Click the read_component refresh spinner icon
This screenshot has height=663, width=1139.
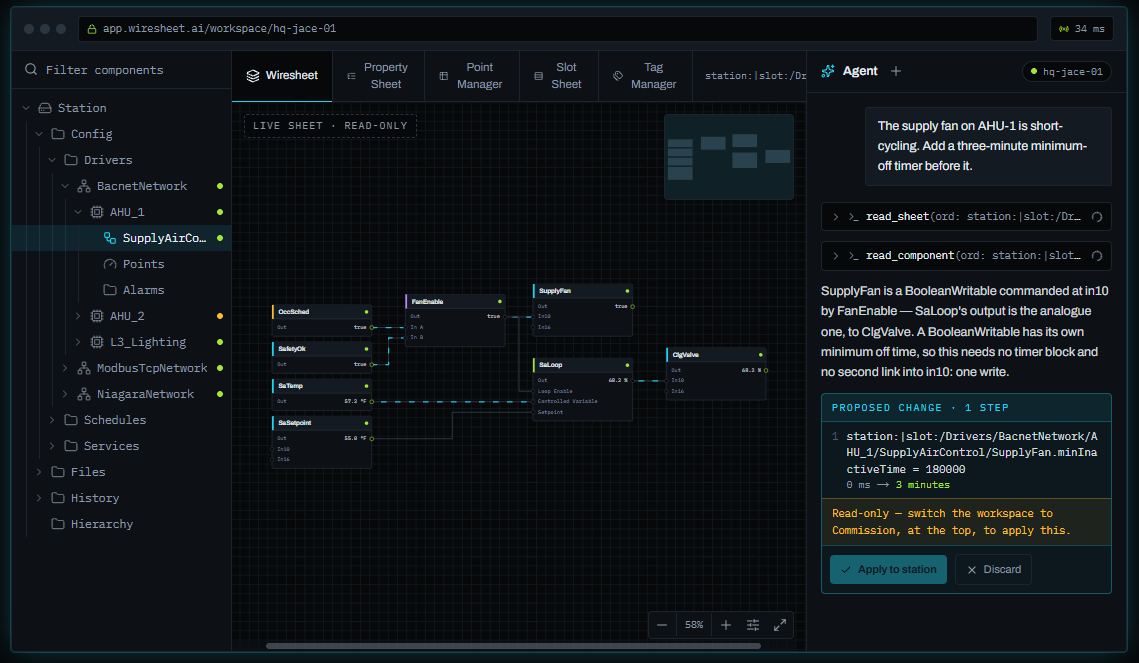[1097, 256]
